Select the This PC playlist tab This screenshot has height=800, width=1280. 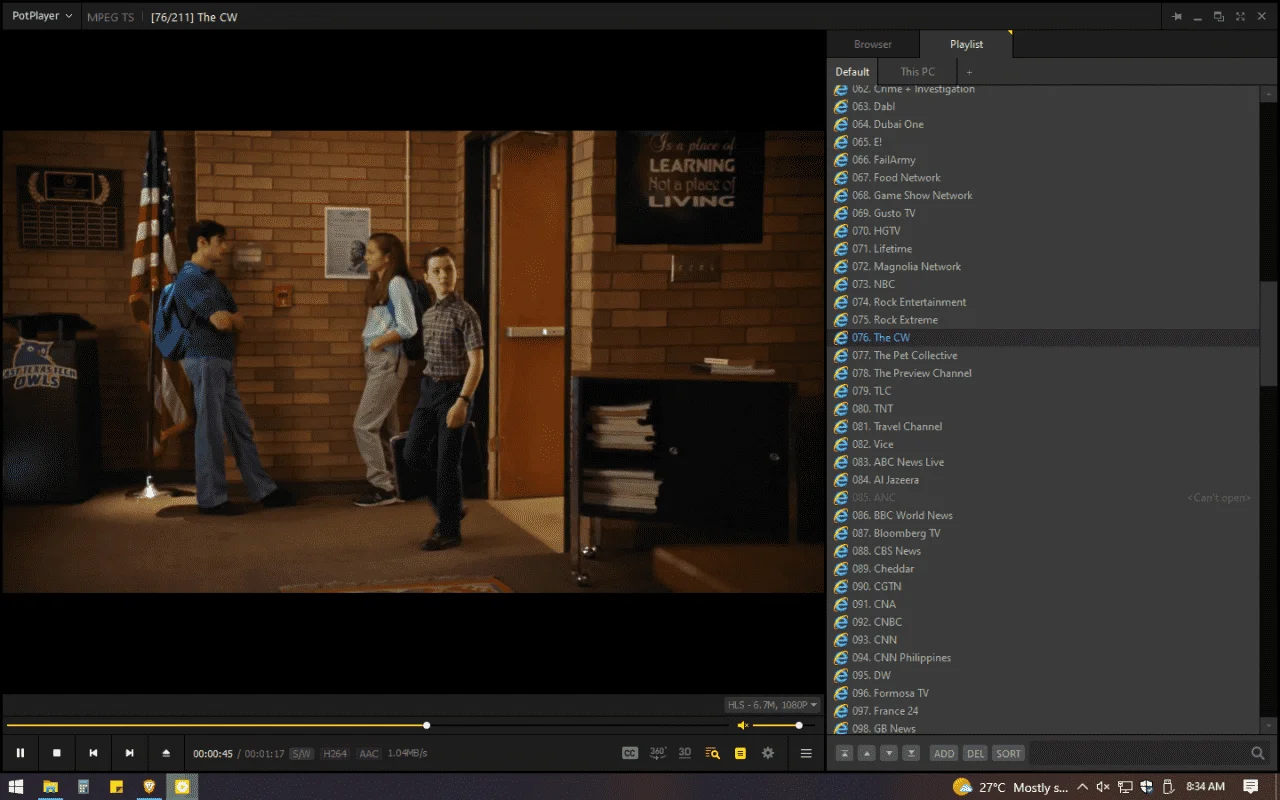pyautogui.click(x=917, y=72)
